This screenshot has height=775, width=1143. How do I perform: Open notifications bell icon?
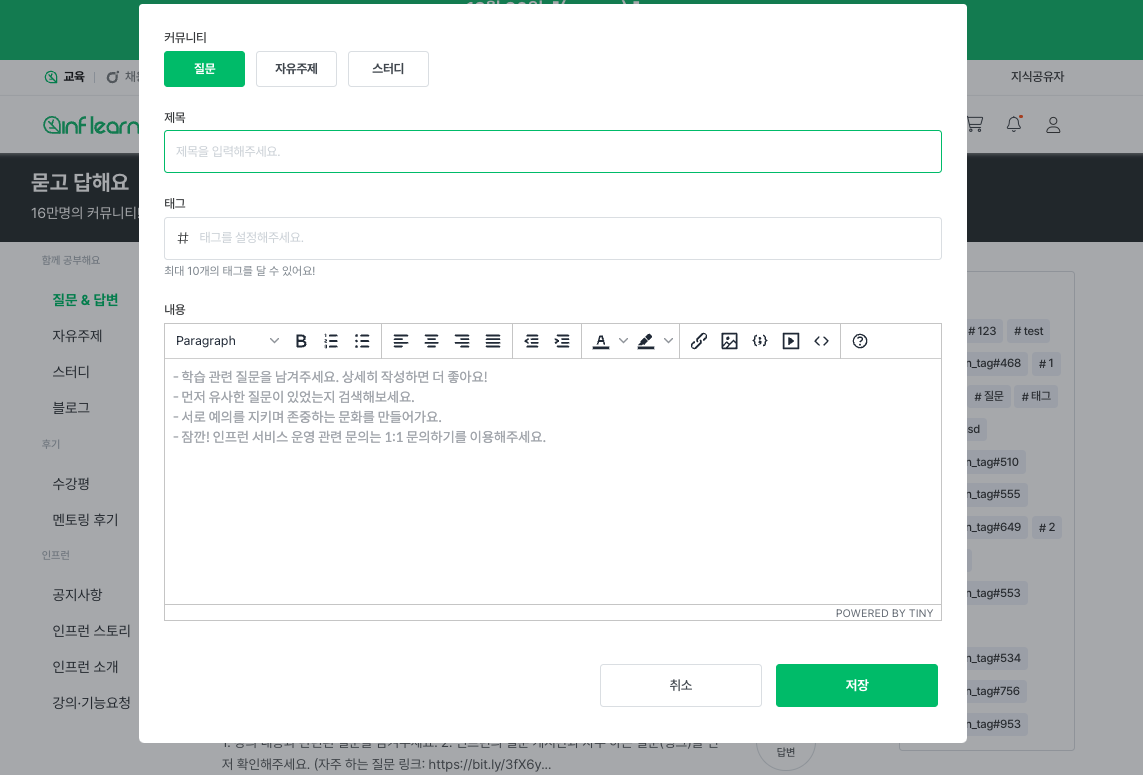1014,124
